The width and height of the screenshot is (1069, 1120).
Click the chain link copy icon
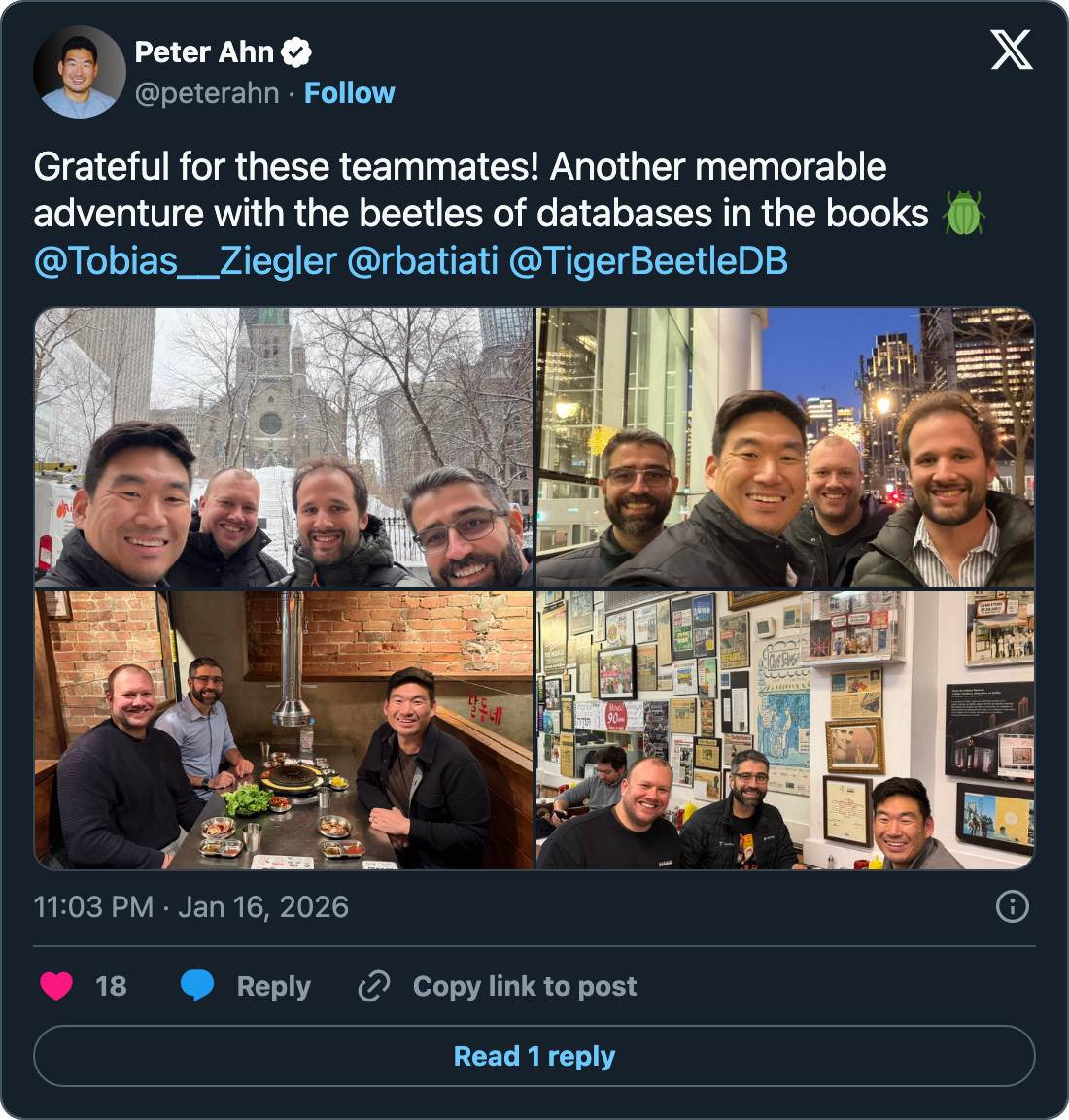[x=374, y=986]
